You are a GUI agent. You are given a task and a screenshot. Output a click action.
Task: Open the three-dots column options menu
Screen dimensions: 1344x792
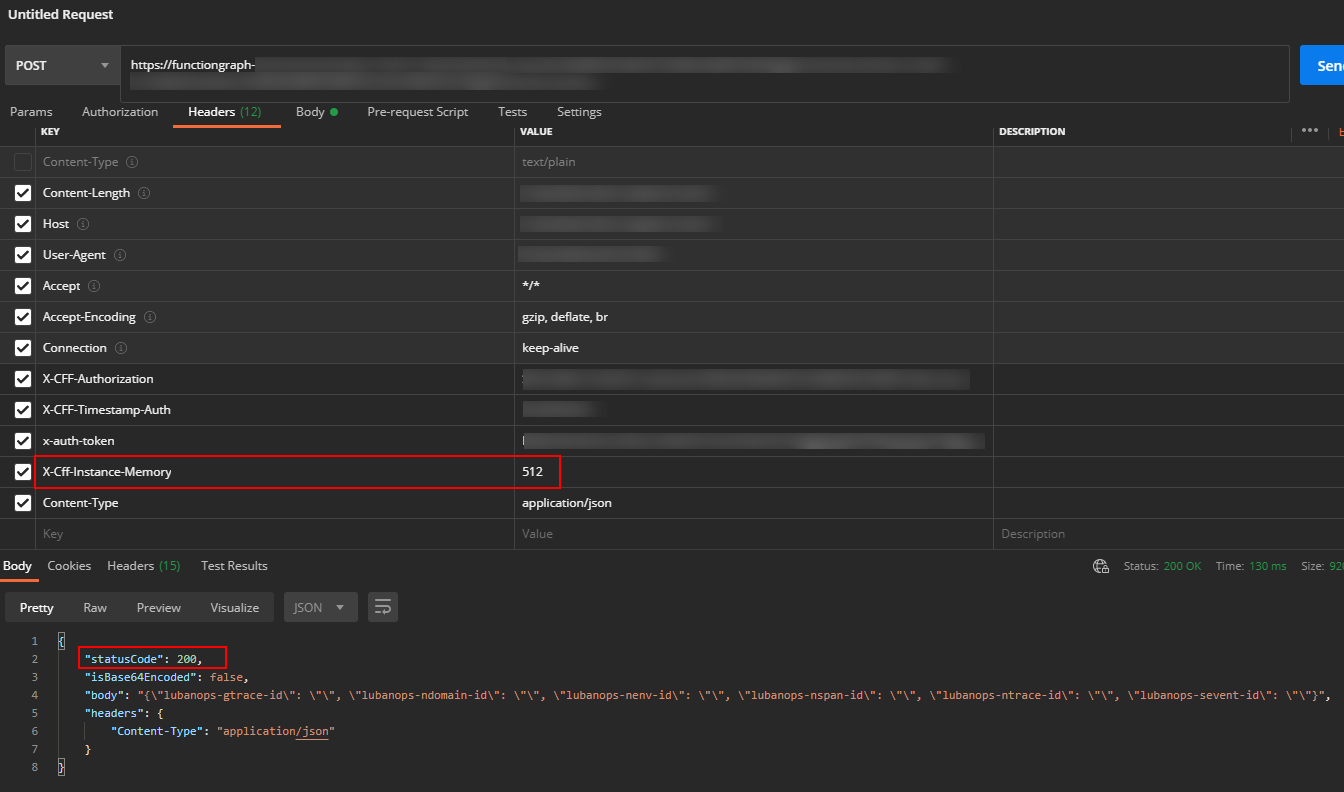tap(1309, 131)
